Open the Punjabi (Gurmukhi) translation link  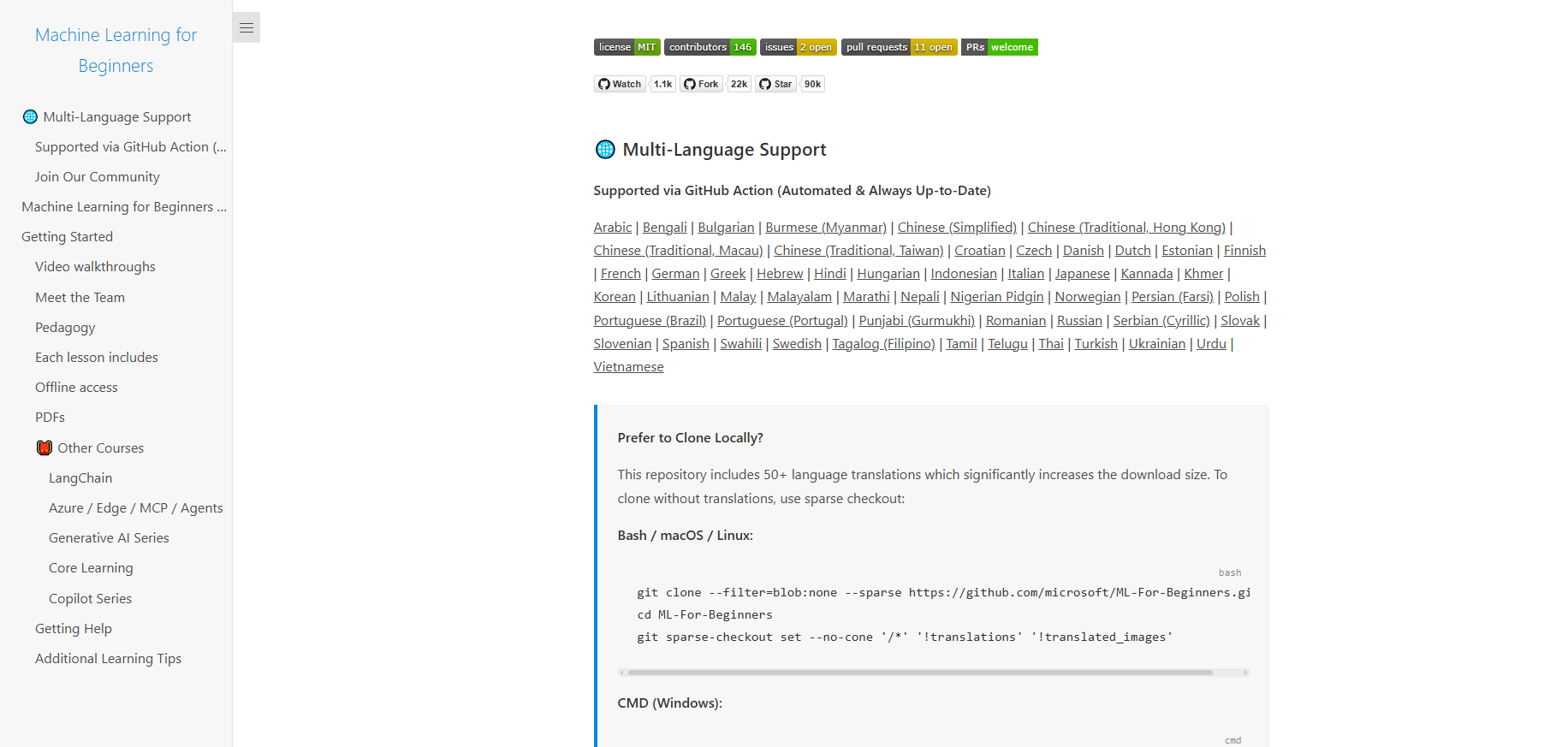click(917, 321)
